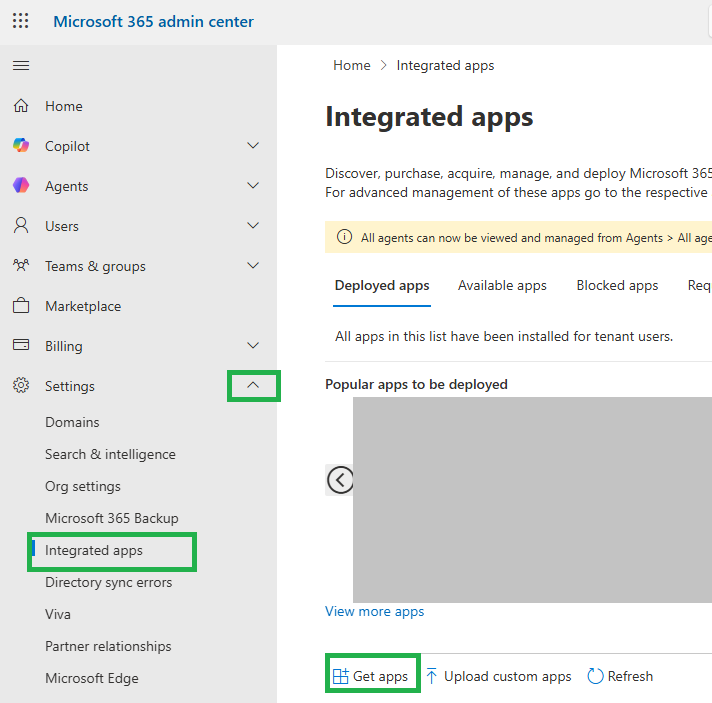Expand the Users menu chevron
Screen dimensions: 712x703
(253, 226)
